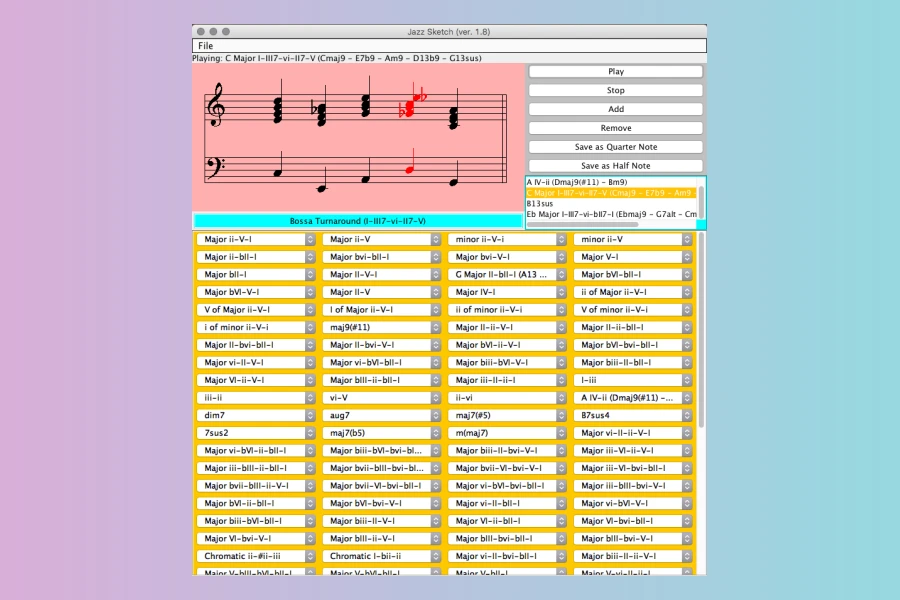Open minor ii-V-i dropdown
This screenshot has width=900, height=600.
507,239
